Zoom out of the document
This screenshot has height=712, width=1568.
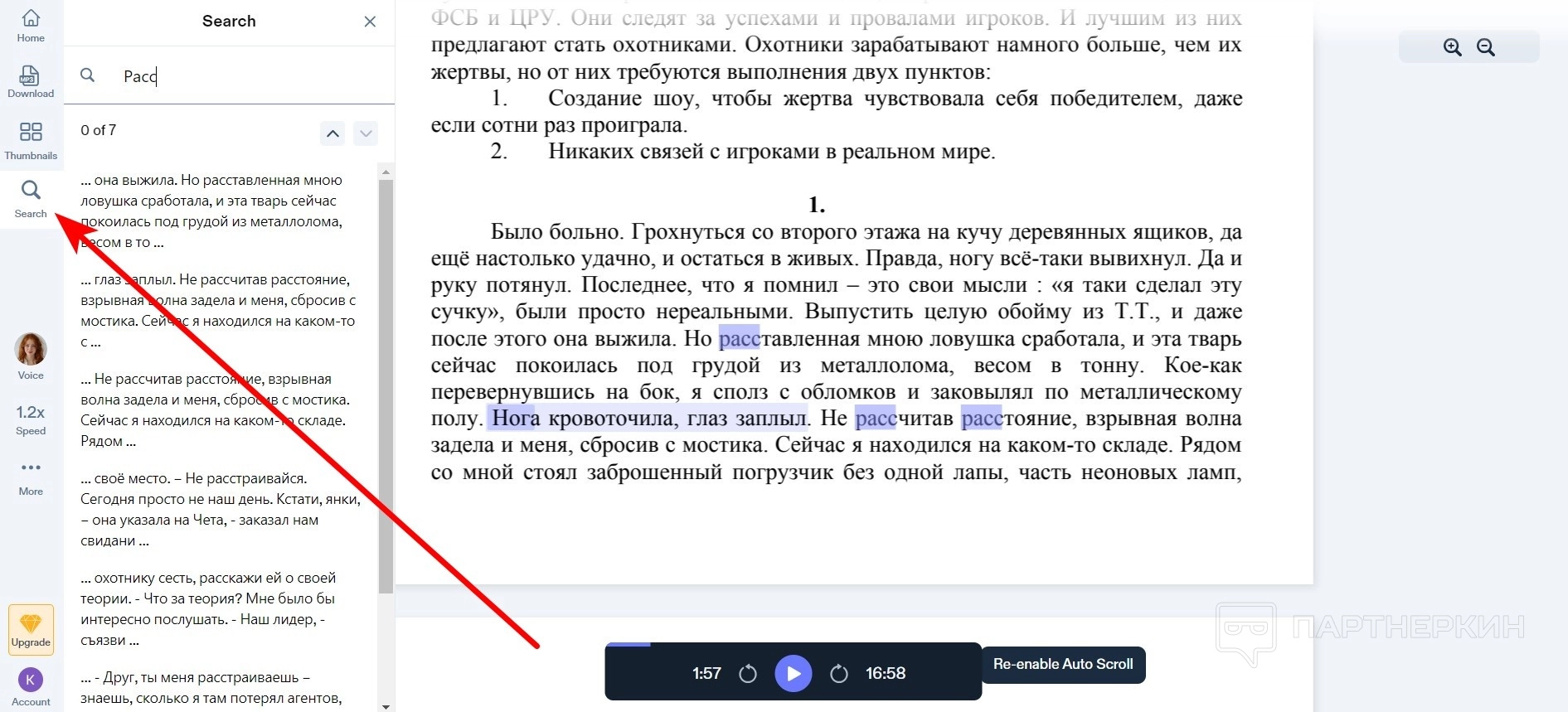[x=1486, y=47]
